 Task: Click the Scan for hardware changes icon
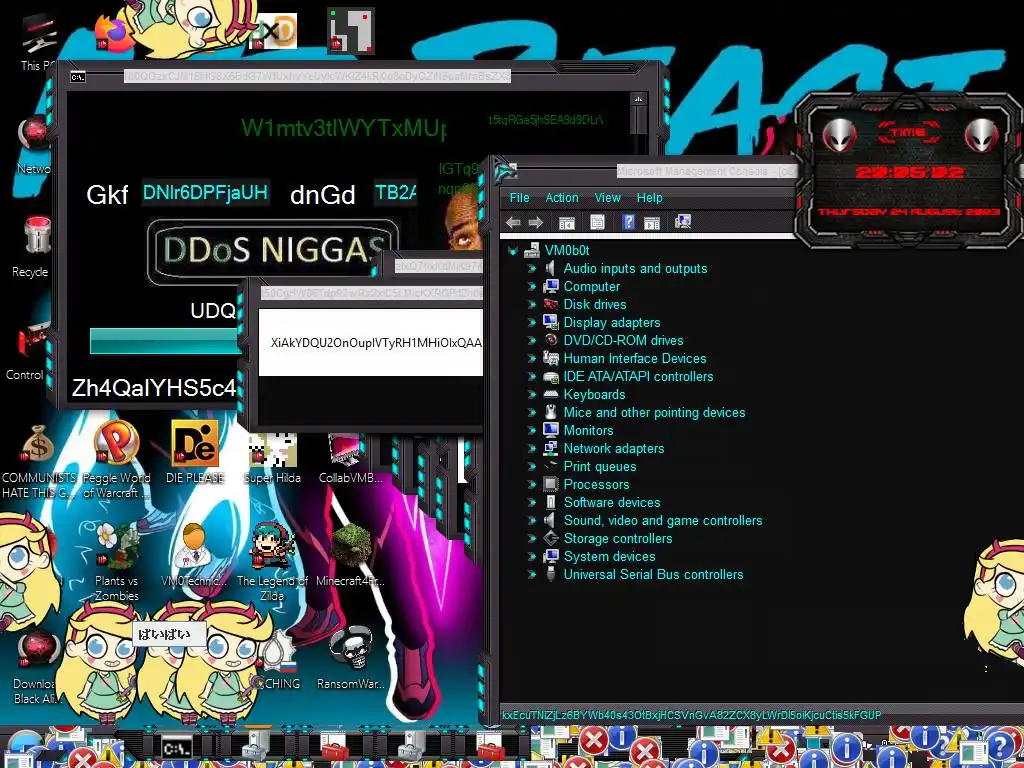[x=683, y=222]
